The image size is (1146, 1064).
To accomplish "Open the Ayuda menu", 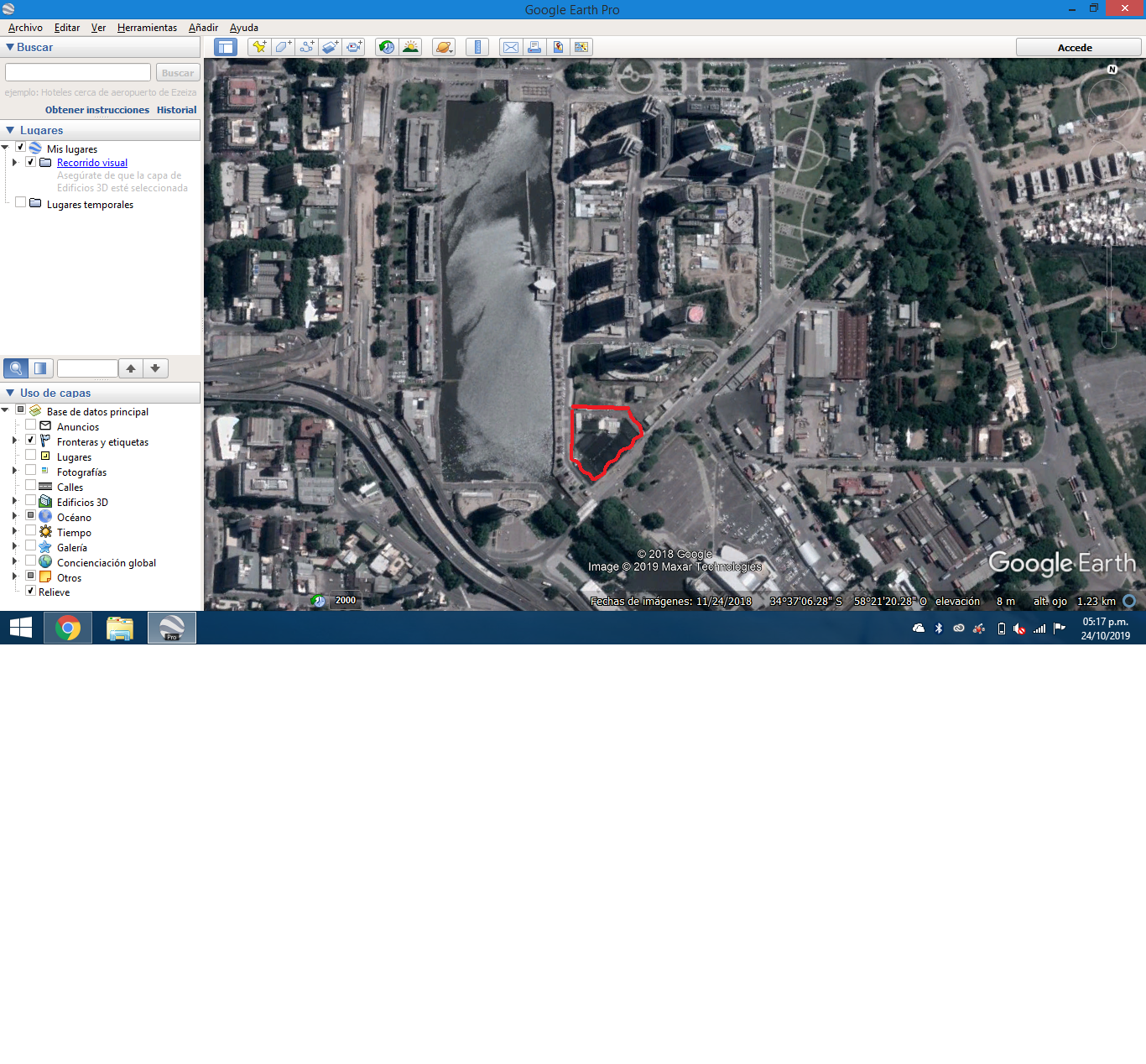I will pos(244,28).
